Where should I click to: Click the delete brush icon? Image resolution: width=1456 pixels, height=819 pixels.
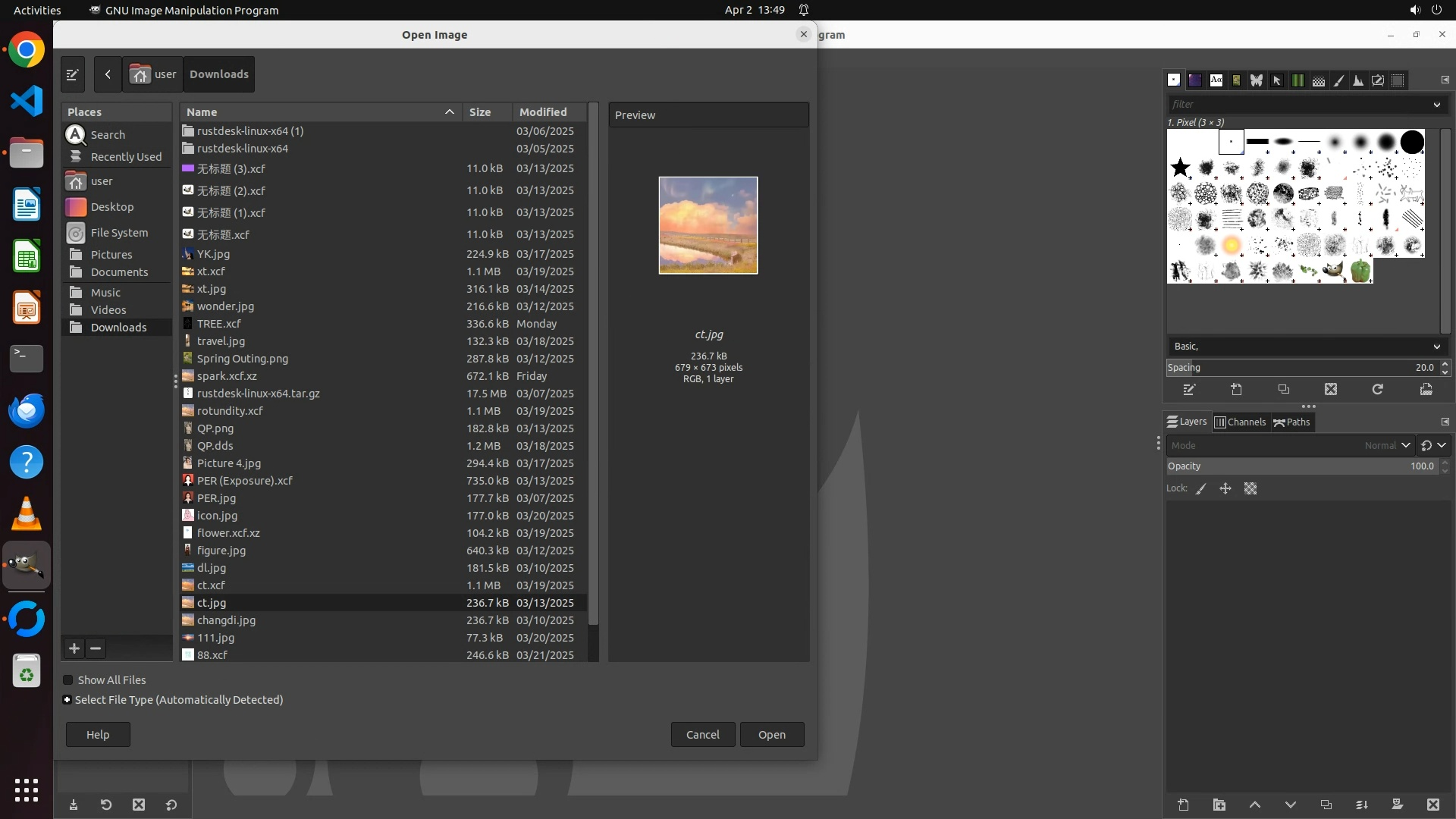pos(1330,390)
